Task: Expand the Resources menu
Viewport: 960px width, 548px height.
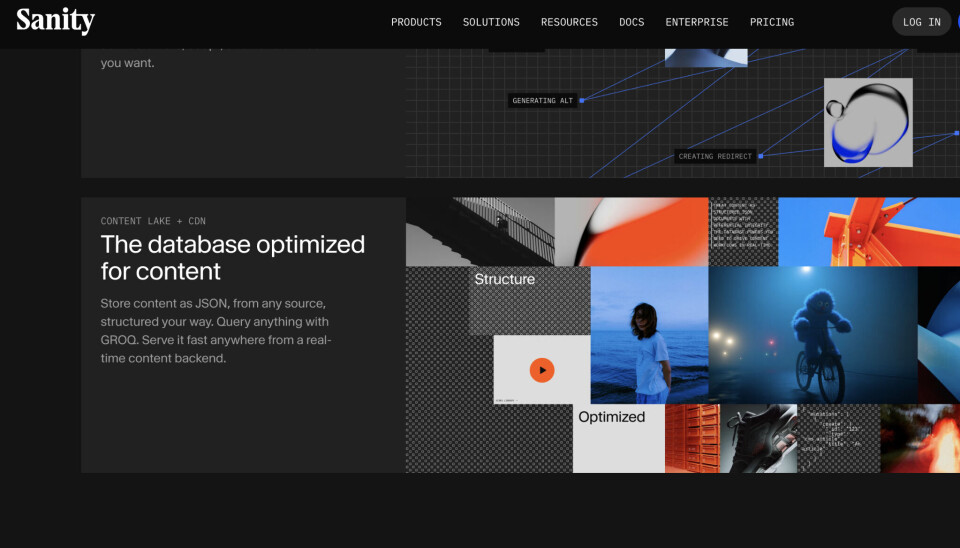Action: pos(569,22)
